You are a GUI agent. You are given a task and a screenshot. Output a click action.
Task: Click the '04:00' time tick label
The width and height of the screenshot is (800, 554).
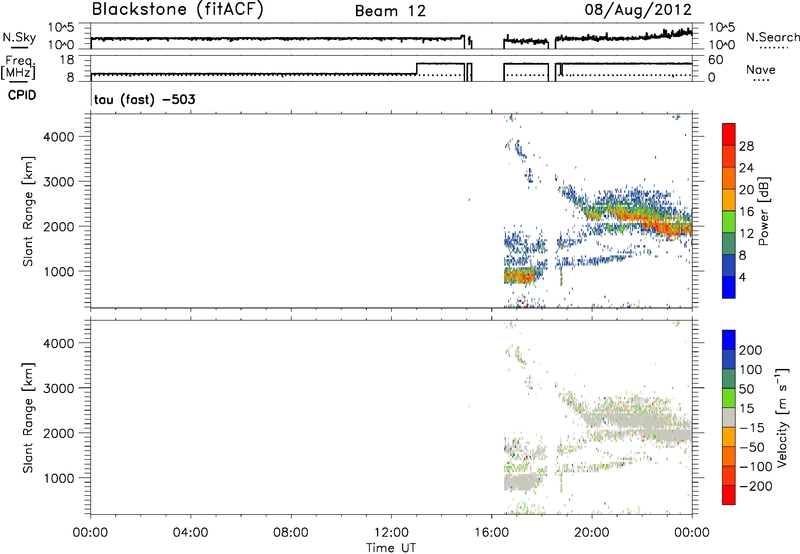click(x=190, y=533)
